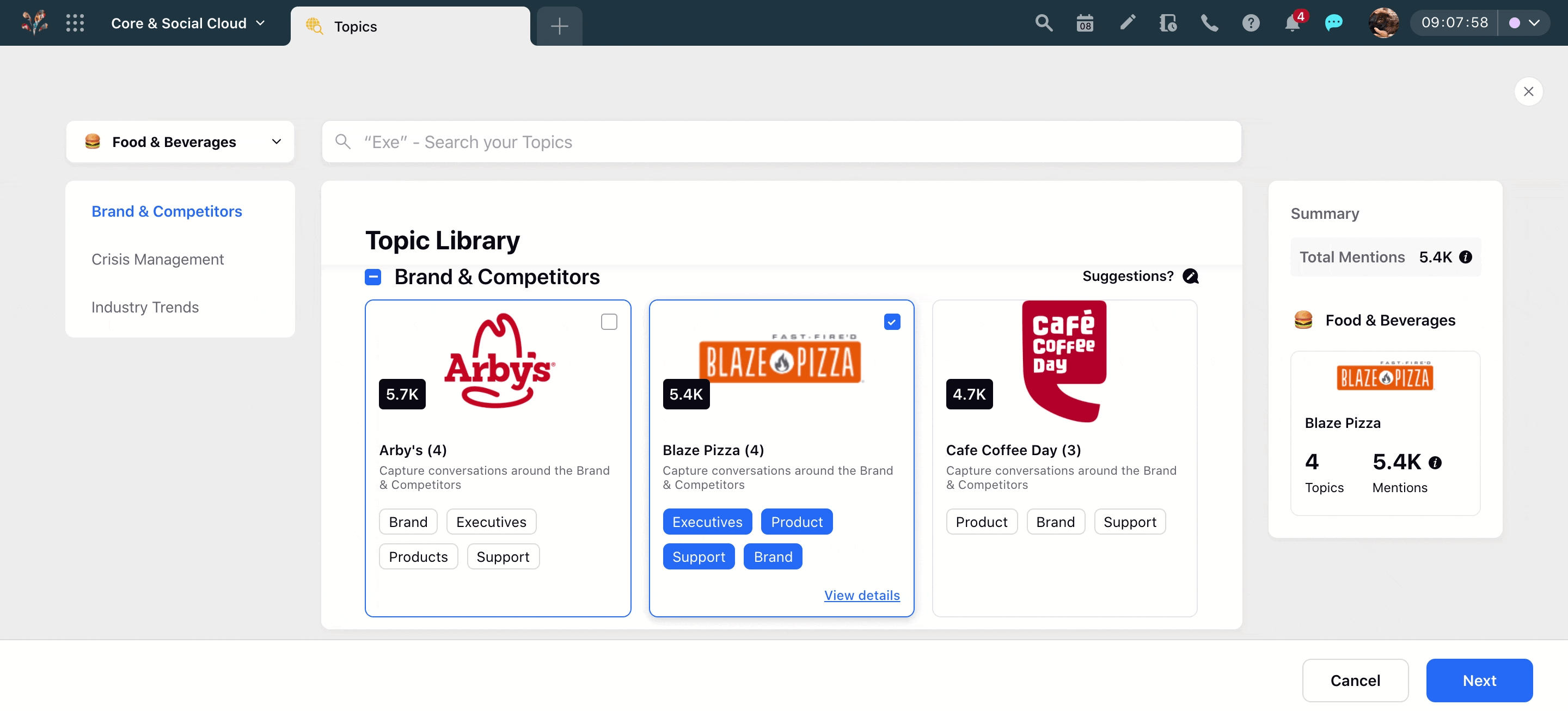Select the Crisis Management category
Viewport: 1568px width, 711px height.
(x=157, y=258)
